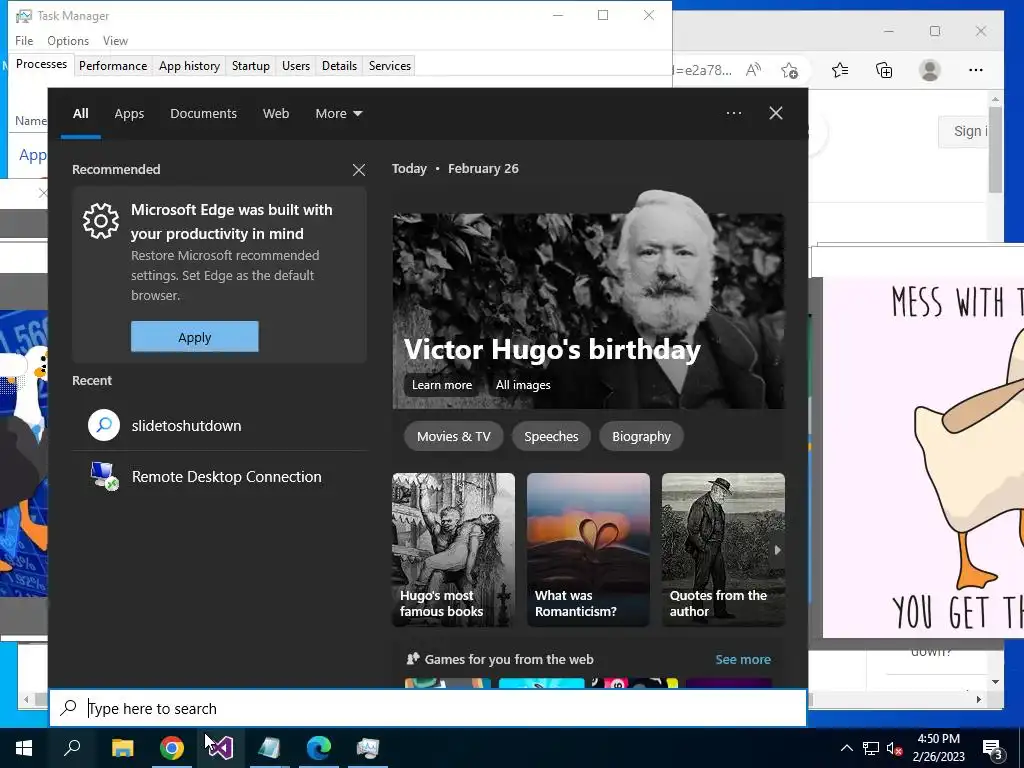Click the magnifier icon in search box
Viewport: 1024px width, 768px height.
[x=69, y=708]
